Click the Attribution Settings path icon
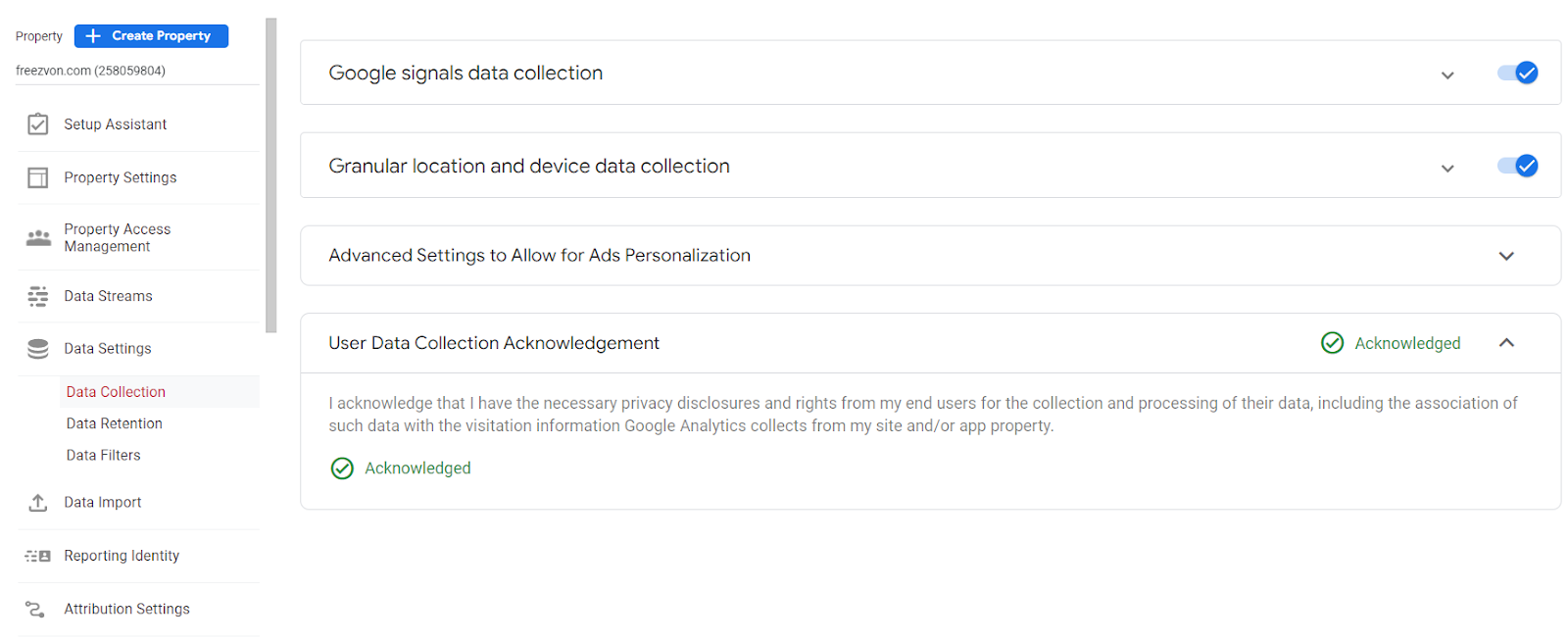Image resolution: width=1568 pixels, height=642 pixels. coord(36,609)
